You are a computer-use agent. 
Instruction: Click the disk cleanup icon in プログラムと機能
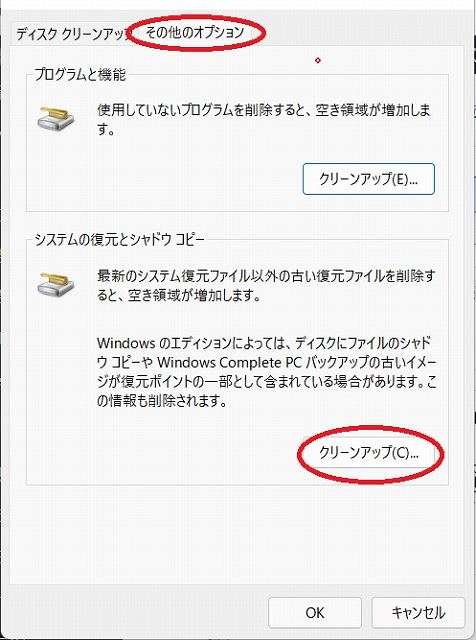coord(56,117)
